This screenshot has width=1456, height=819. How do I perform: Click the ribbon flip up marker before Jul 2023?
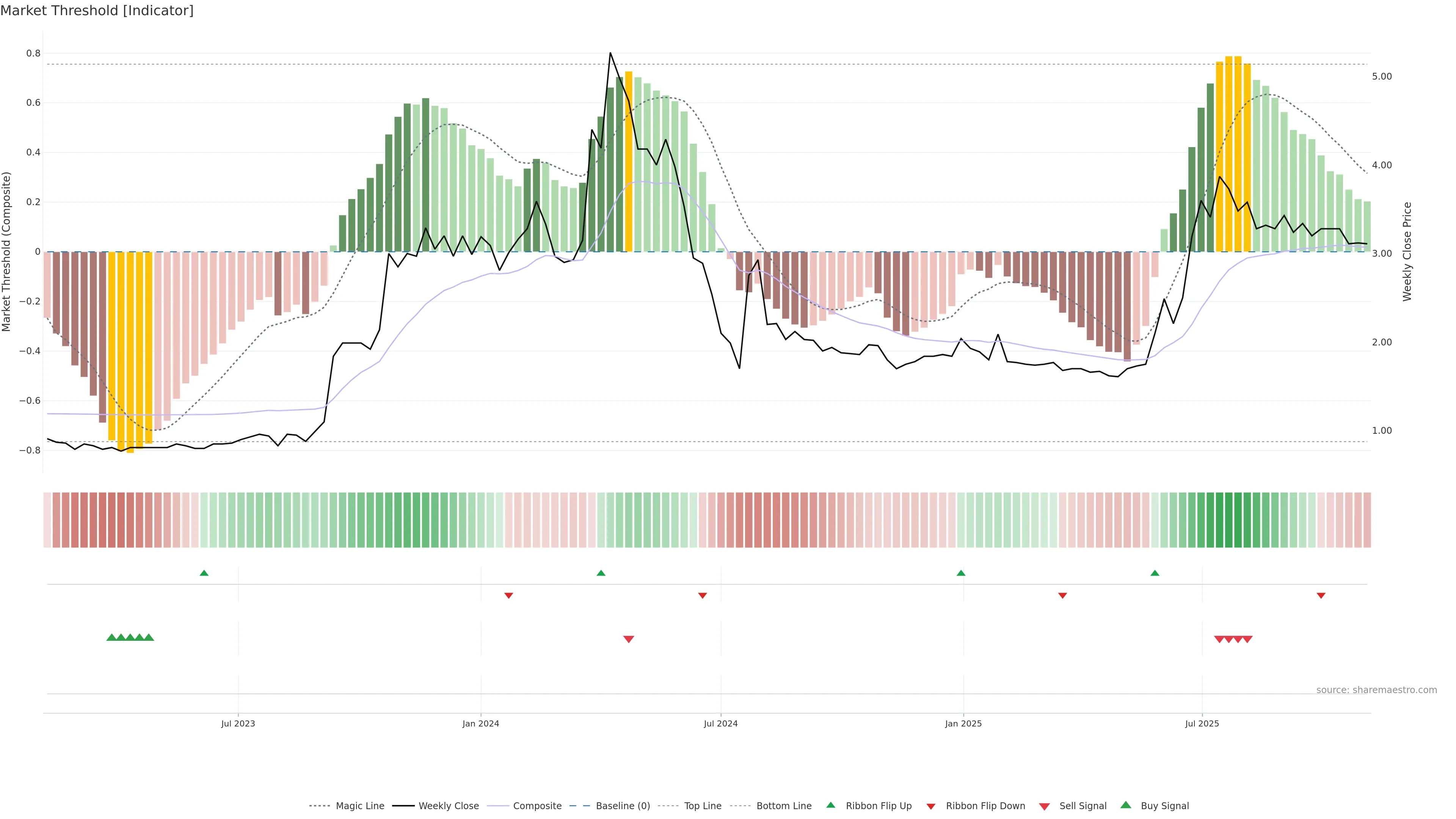pyautogui.click(x=204, y=573)
